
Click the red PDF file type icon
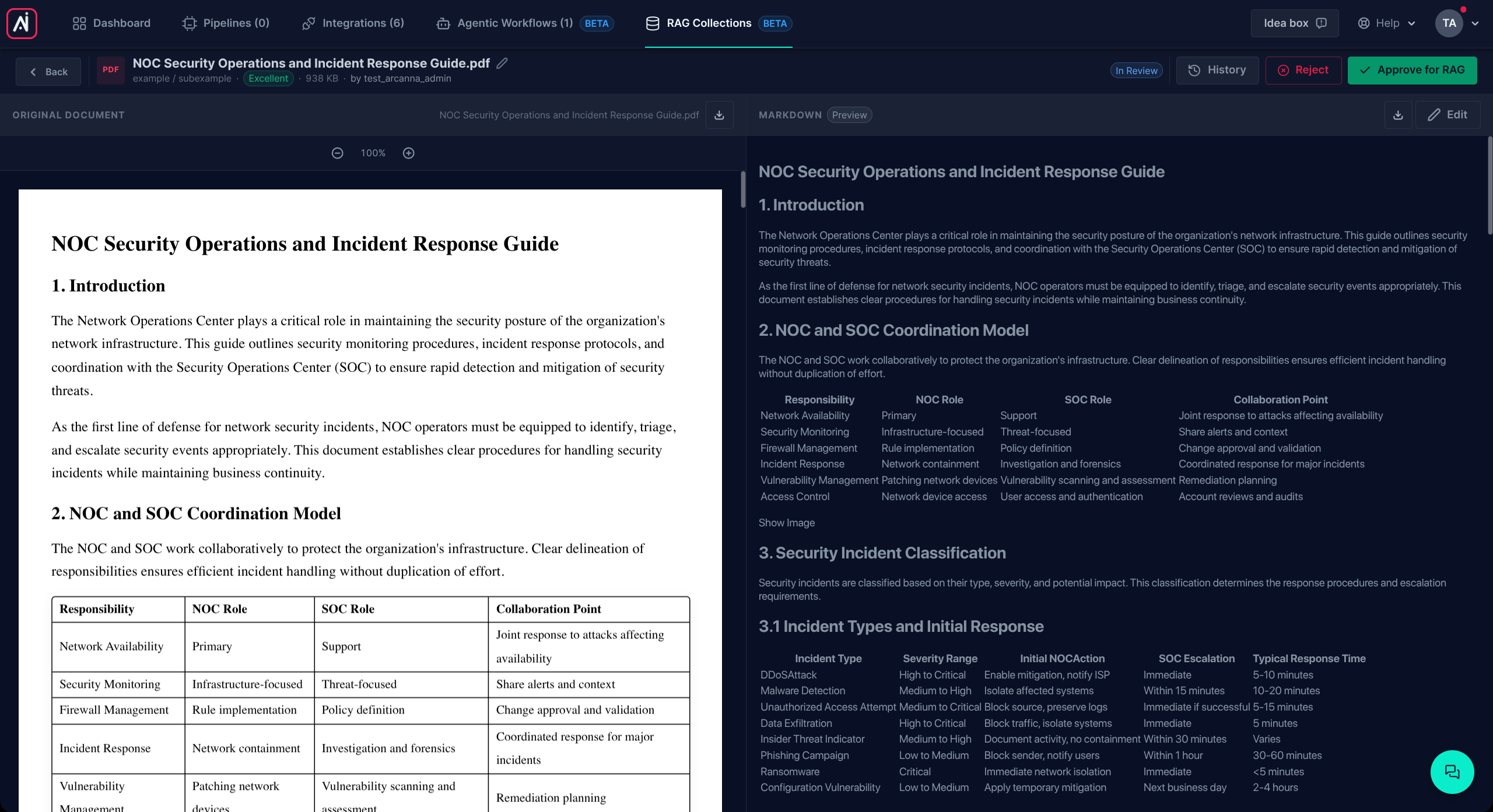[x=111, y=70]
